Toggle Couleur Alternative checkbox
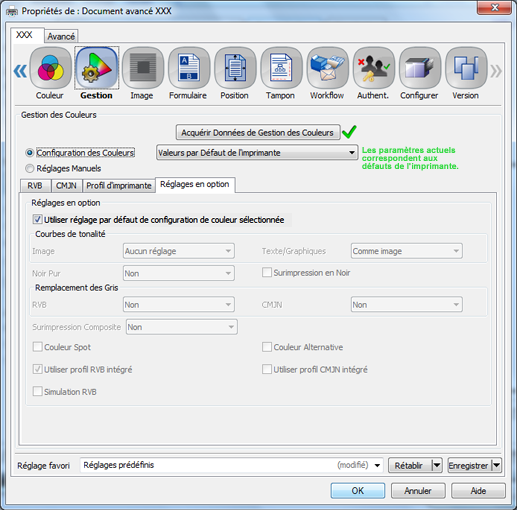This screenshot has height=510, width=517. point(267,347)
